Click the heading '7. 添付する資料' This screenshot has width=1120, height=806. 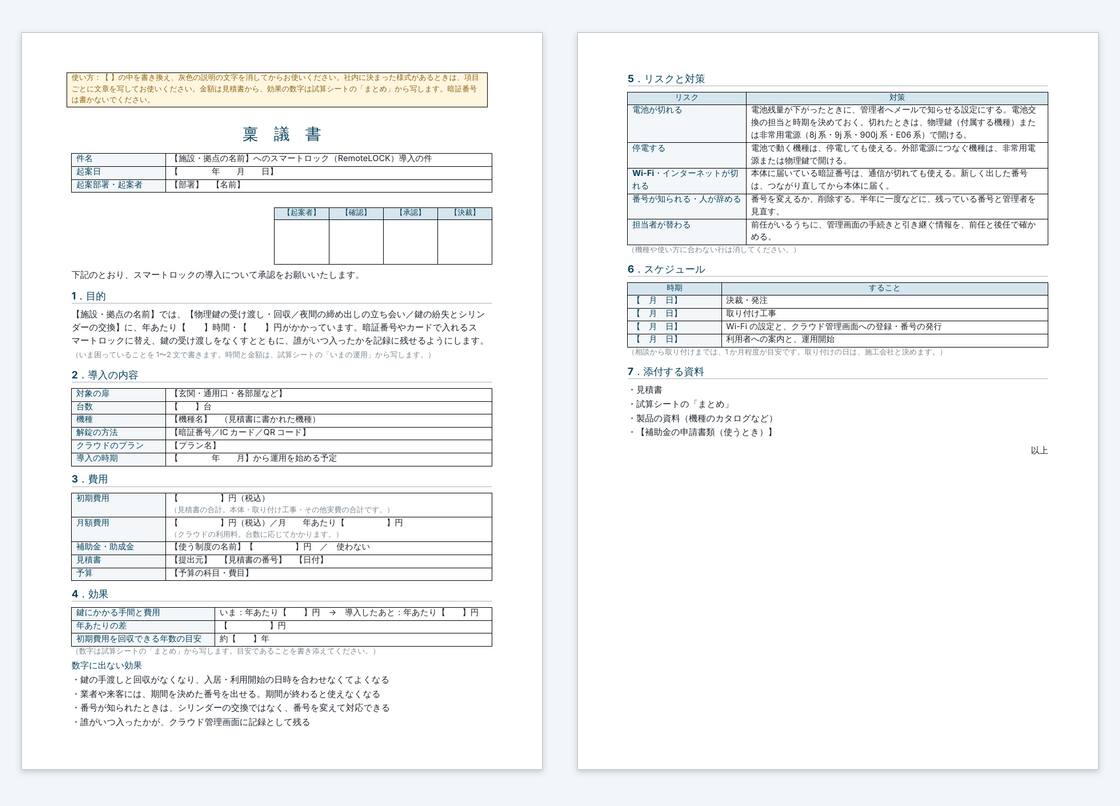(666, 372)
